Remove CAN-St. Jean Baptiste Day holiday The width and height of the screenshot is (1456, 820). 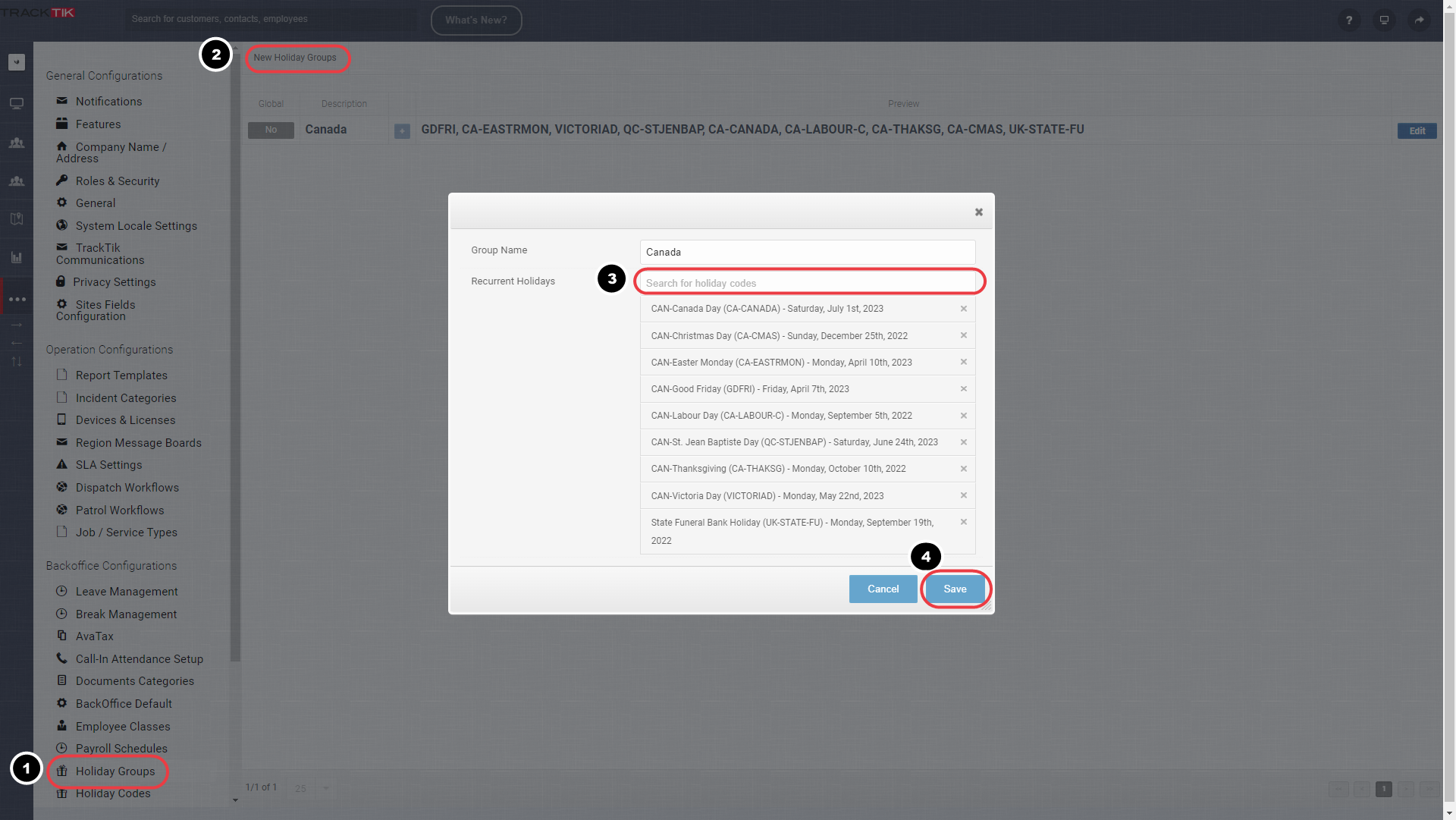tap(964, 442)
